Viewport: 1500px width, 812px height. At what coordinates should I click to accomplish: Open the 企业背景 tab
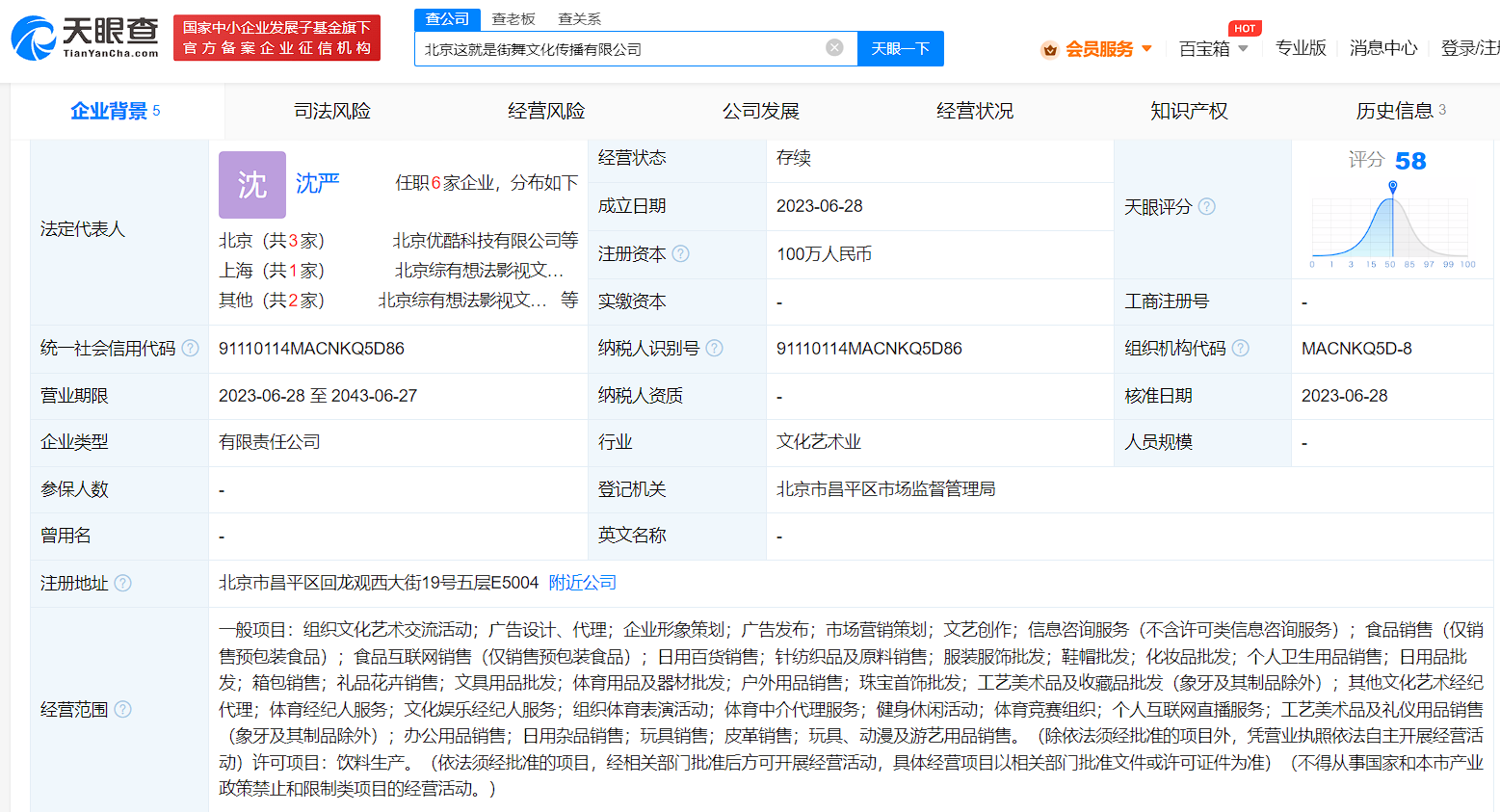[x=117, y=111]
